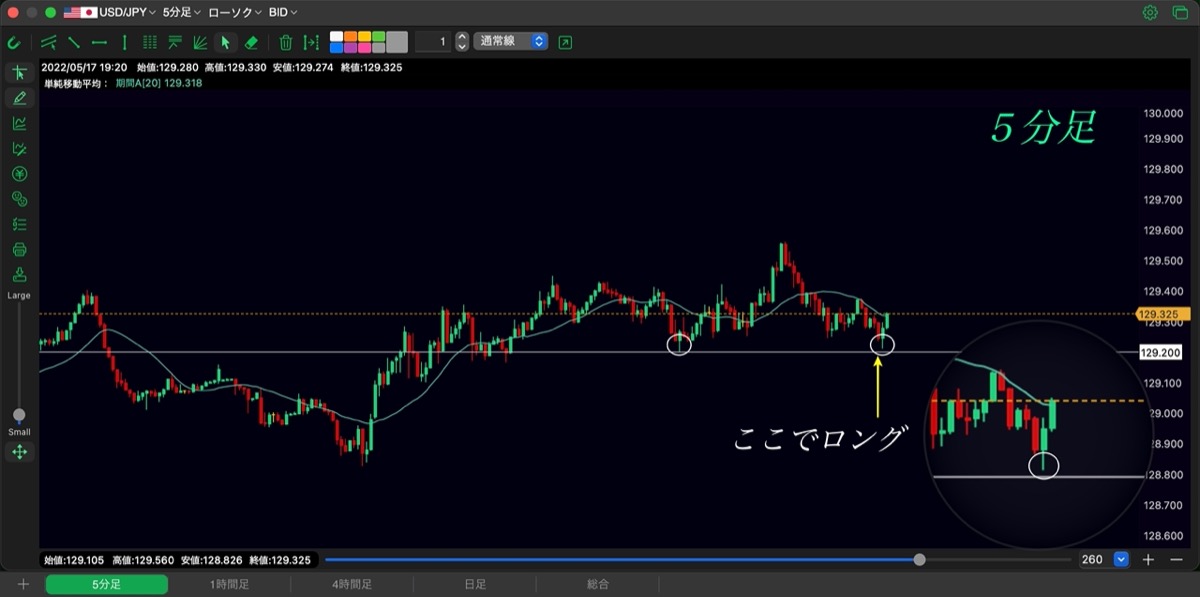Open settings gear at top right
The width and height of the screenshot is (1200, 597).
pyautogui.click(x=1150, y=13)
